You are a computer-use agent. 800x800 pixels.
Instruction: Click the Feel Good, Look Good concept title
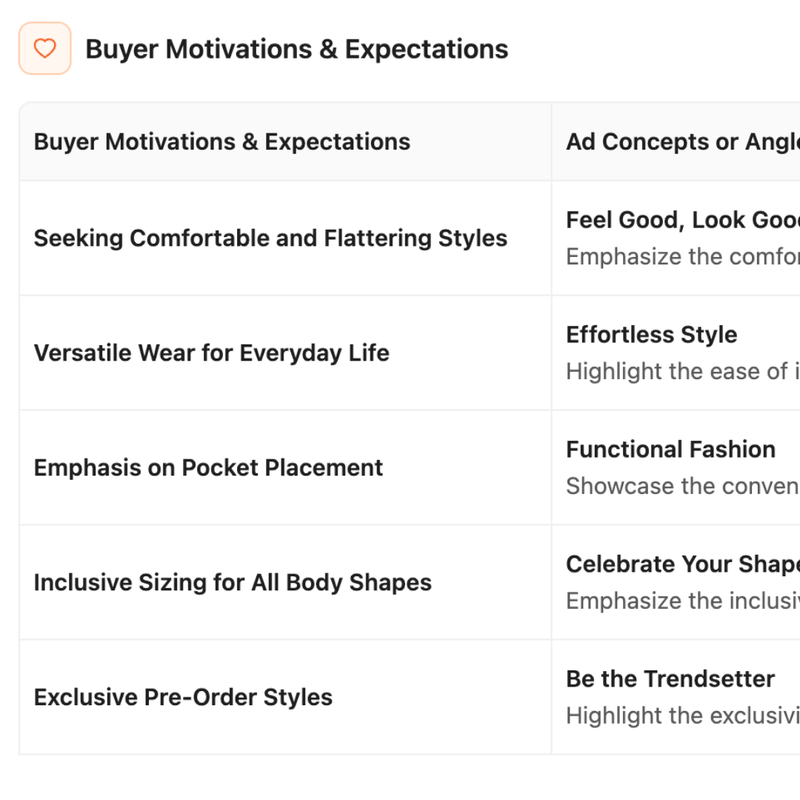[683, 220]
